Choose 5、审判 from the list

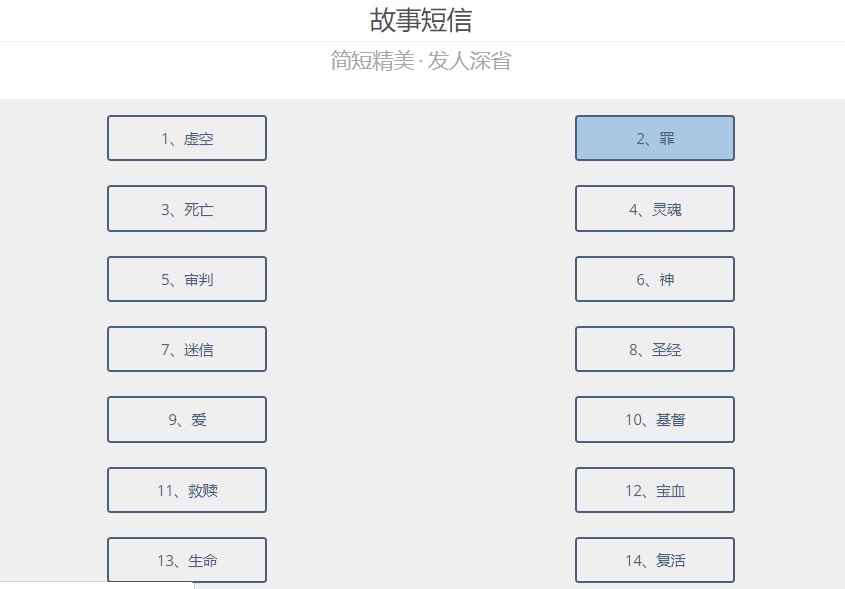[x=187, y=279]
